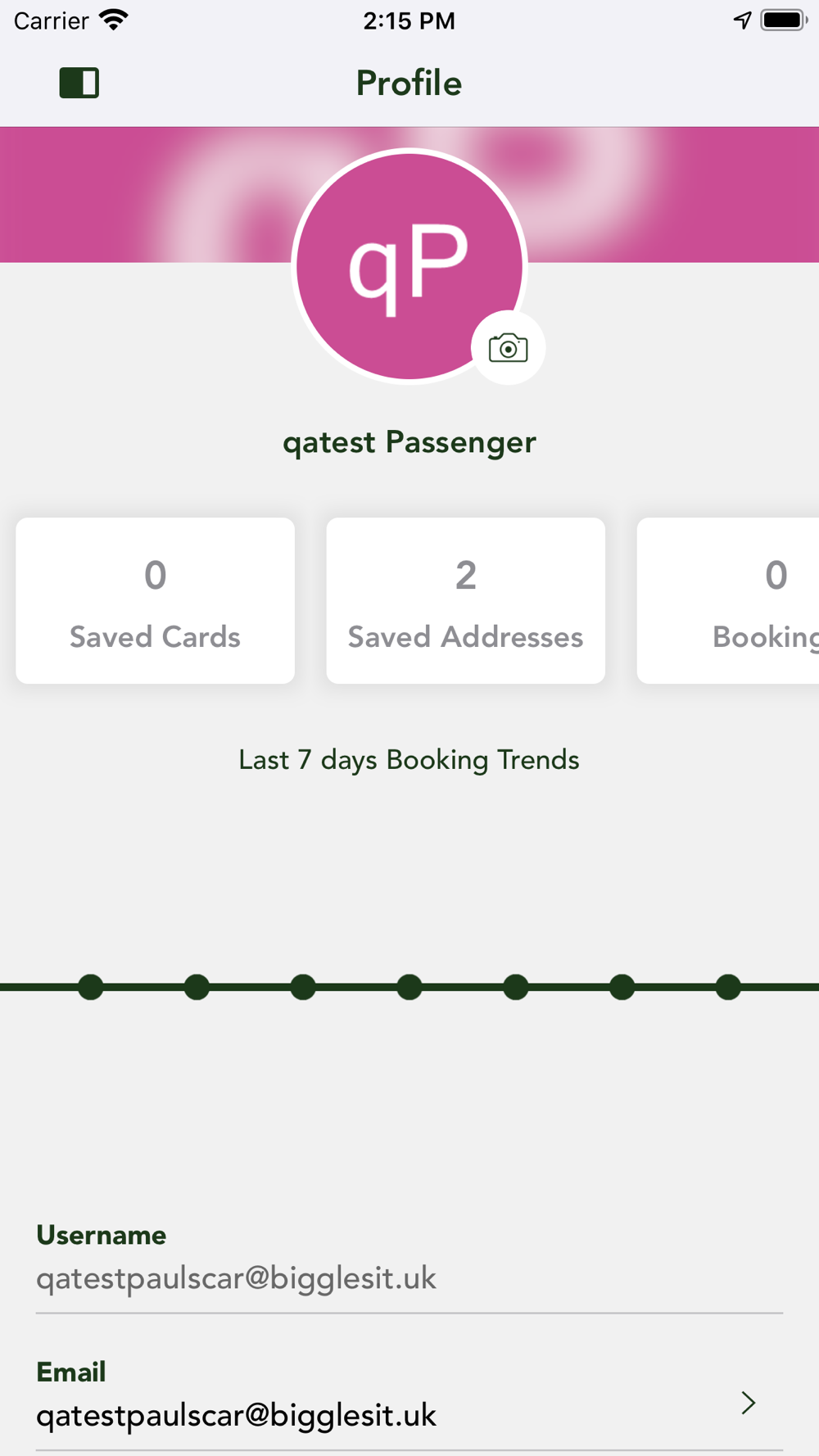The width and height of the screenshot is (819, 1456).
Task: Expand the Email row chevron
Action: pyautogui.click(x=748, y=1403)
